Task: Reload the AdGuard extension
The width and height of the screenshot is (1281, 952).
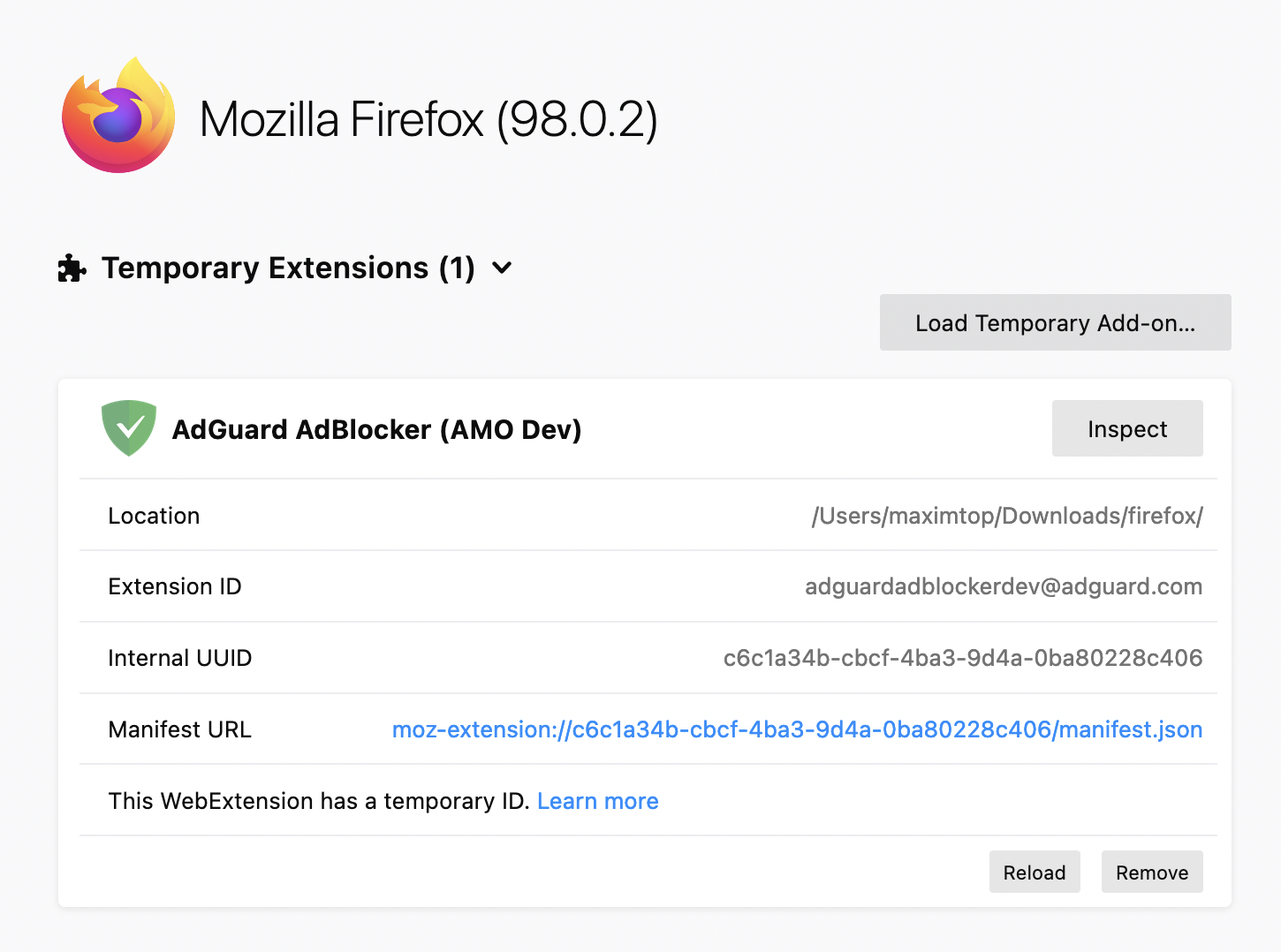Action: pos(1035,872)
